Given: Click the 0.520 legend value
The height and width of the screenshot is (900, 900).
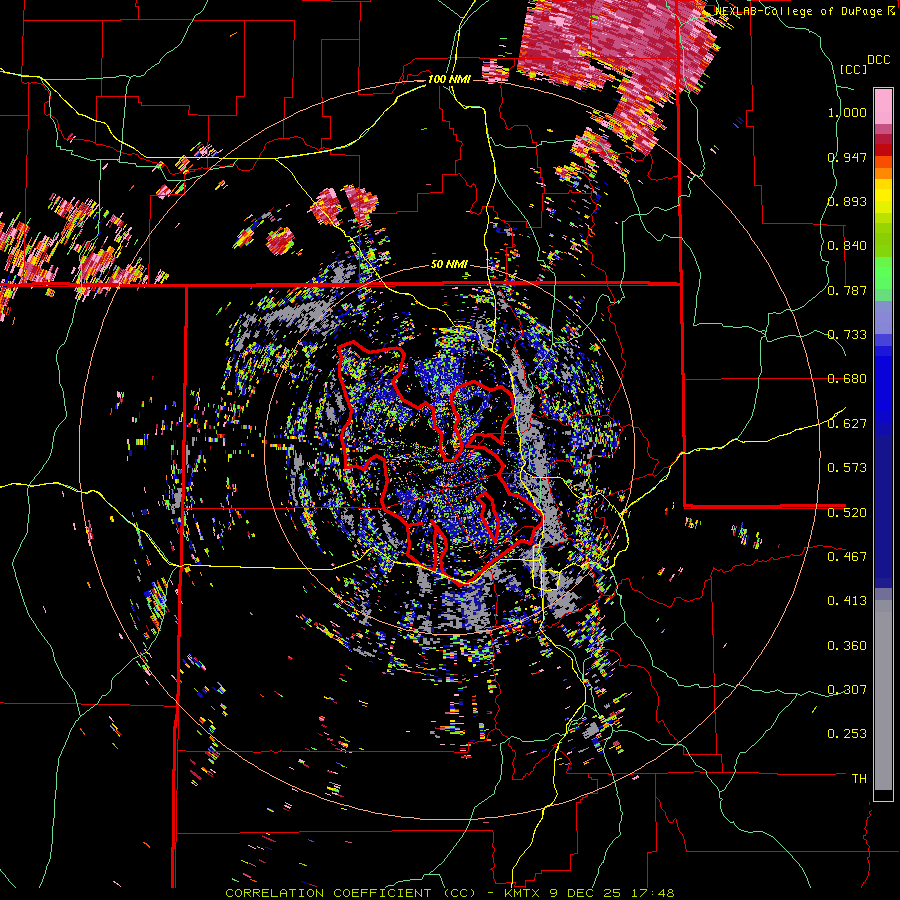Looking at the screenshot, I should click(x=847, y=512).
